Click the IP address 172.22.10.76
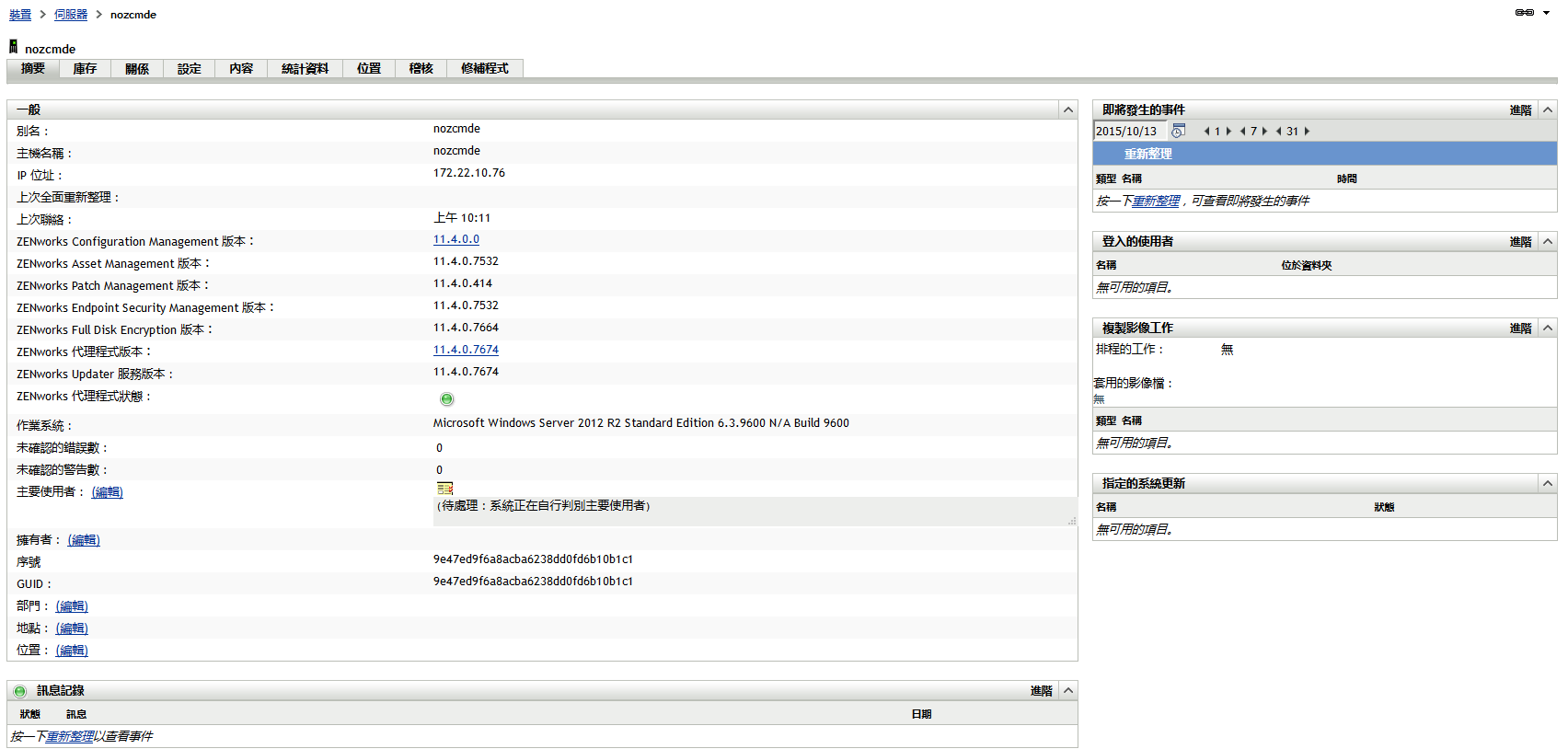This screenshot has height=749, width=1568. tap(469, 173)
